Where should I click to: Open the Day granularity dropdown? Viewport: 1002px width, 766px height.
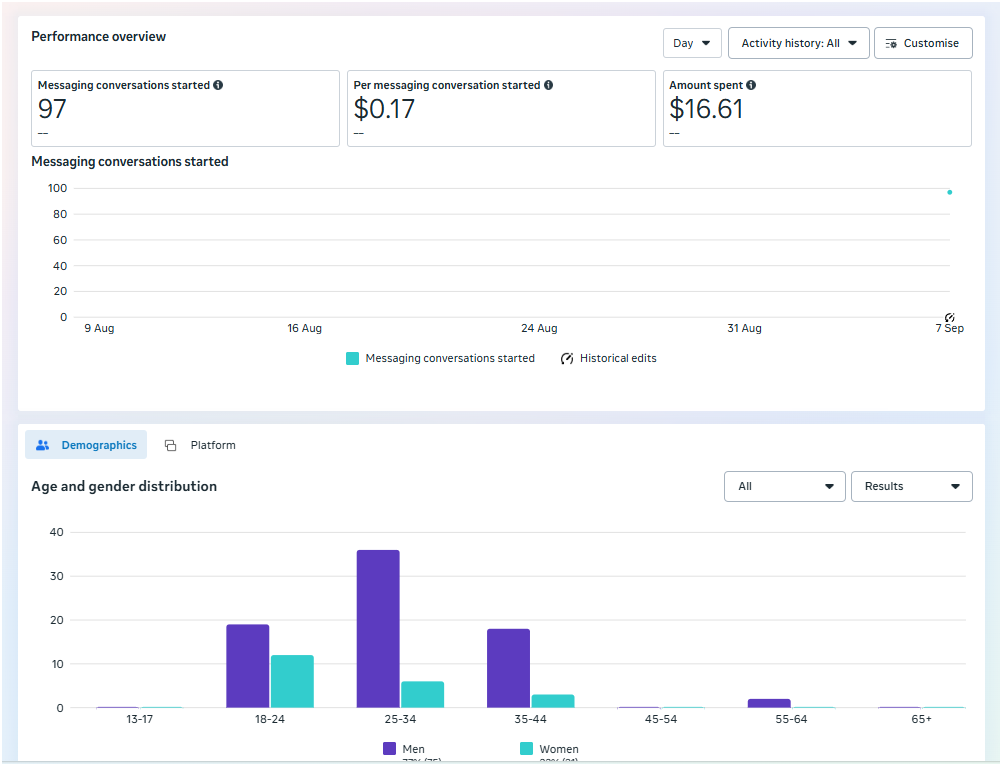click(692, 43)
